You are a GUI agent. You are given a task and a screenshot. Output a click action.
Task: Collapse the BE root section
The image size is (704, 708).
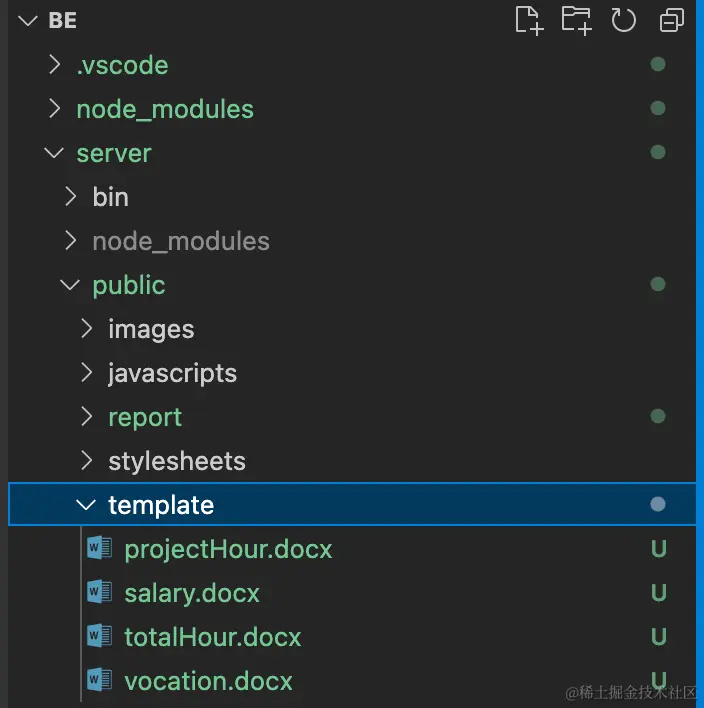pyautogui.click(x=27, y=21)
